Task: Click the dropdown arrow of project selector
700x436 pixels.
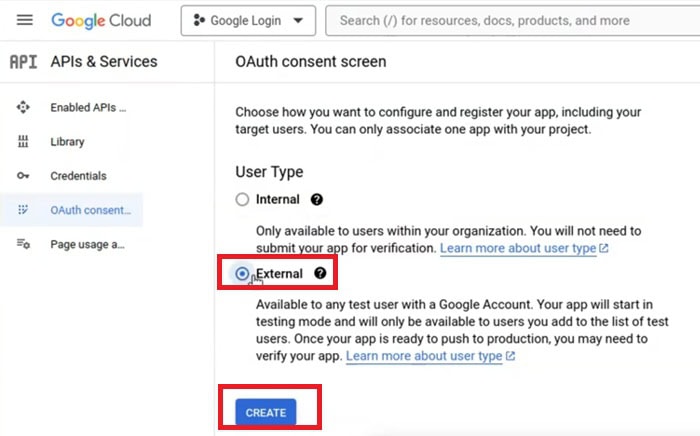Action: (298, 21)
